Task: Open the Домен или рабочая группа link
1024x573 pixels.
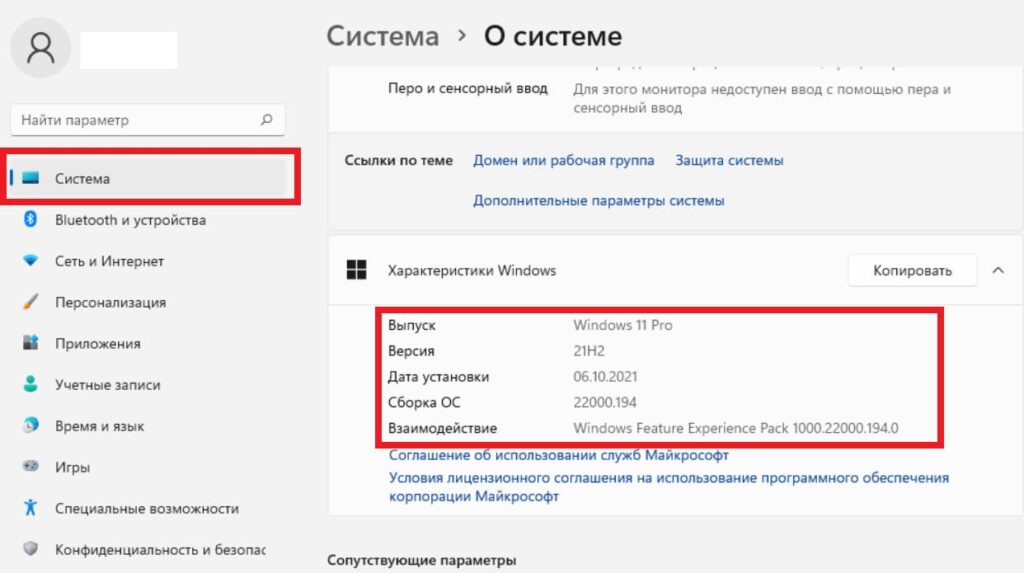Action: pos(564,160)
